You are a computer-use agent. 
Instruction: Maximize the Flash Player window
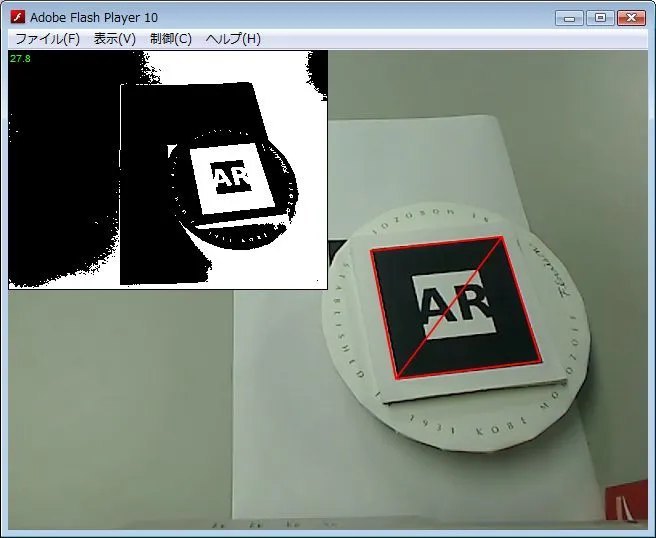600,18
